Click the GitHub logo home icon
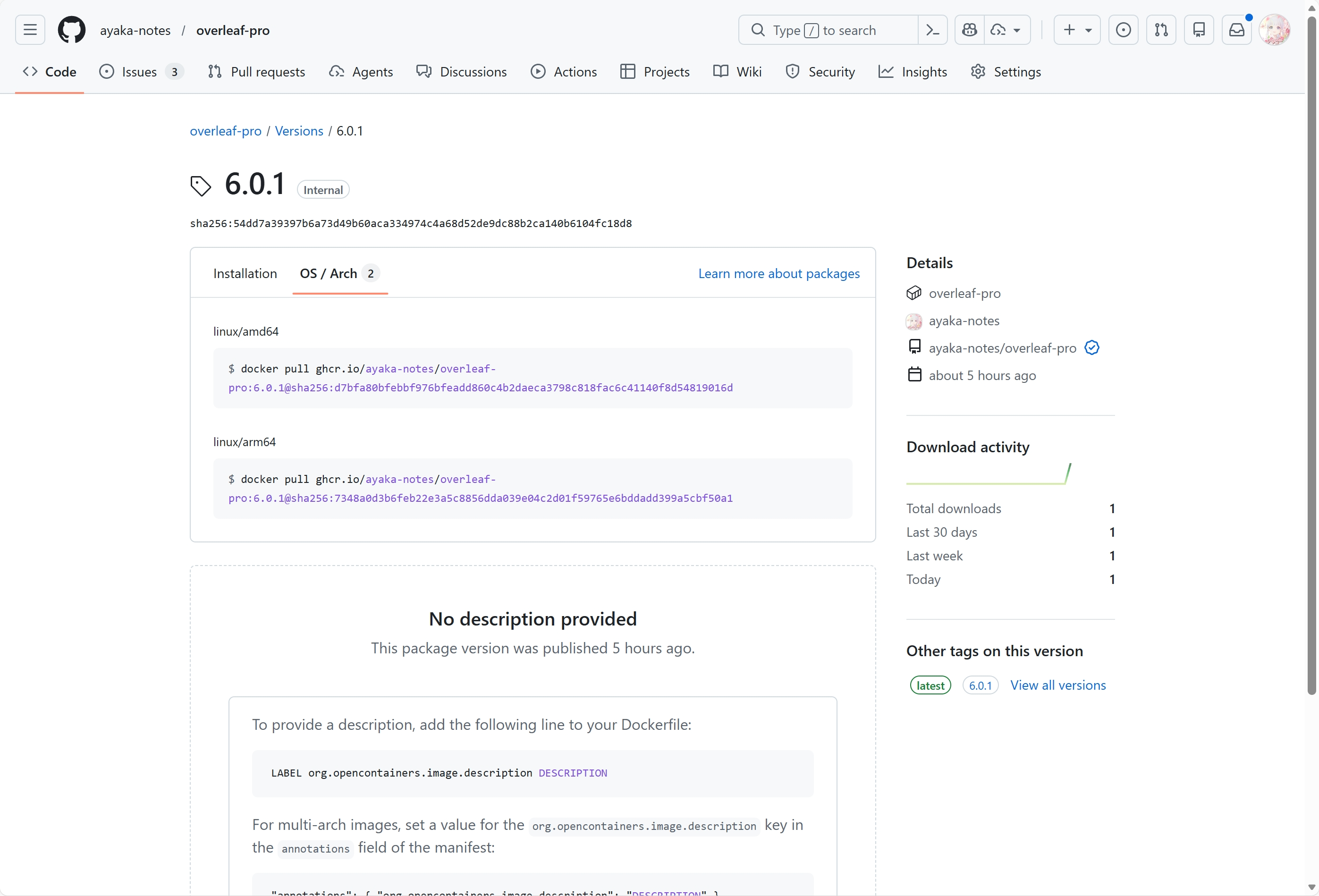Screen dimensions: 1319x896 point(71,30)
